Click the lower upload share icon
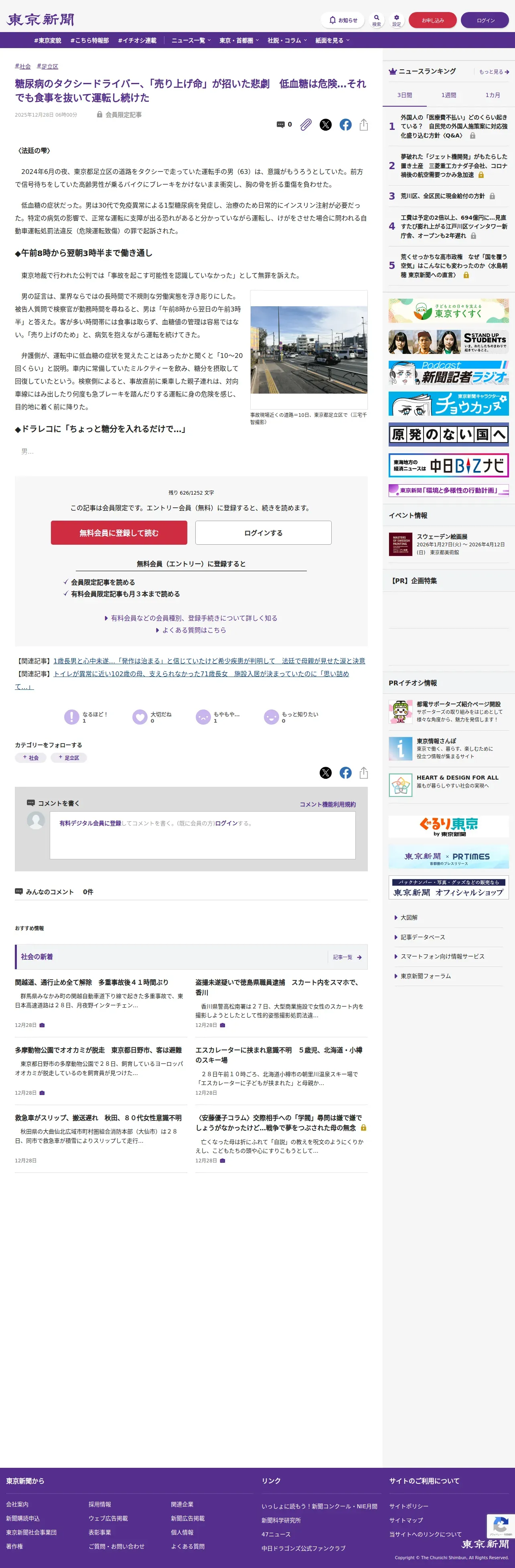 (364, 772)
